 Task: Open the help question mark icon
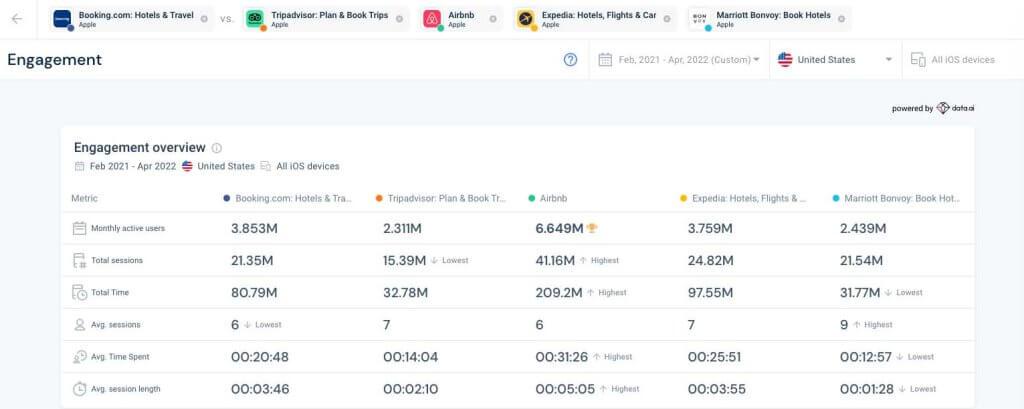pyautogui.click(x=570, y=59)
